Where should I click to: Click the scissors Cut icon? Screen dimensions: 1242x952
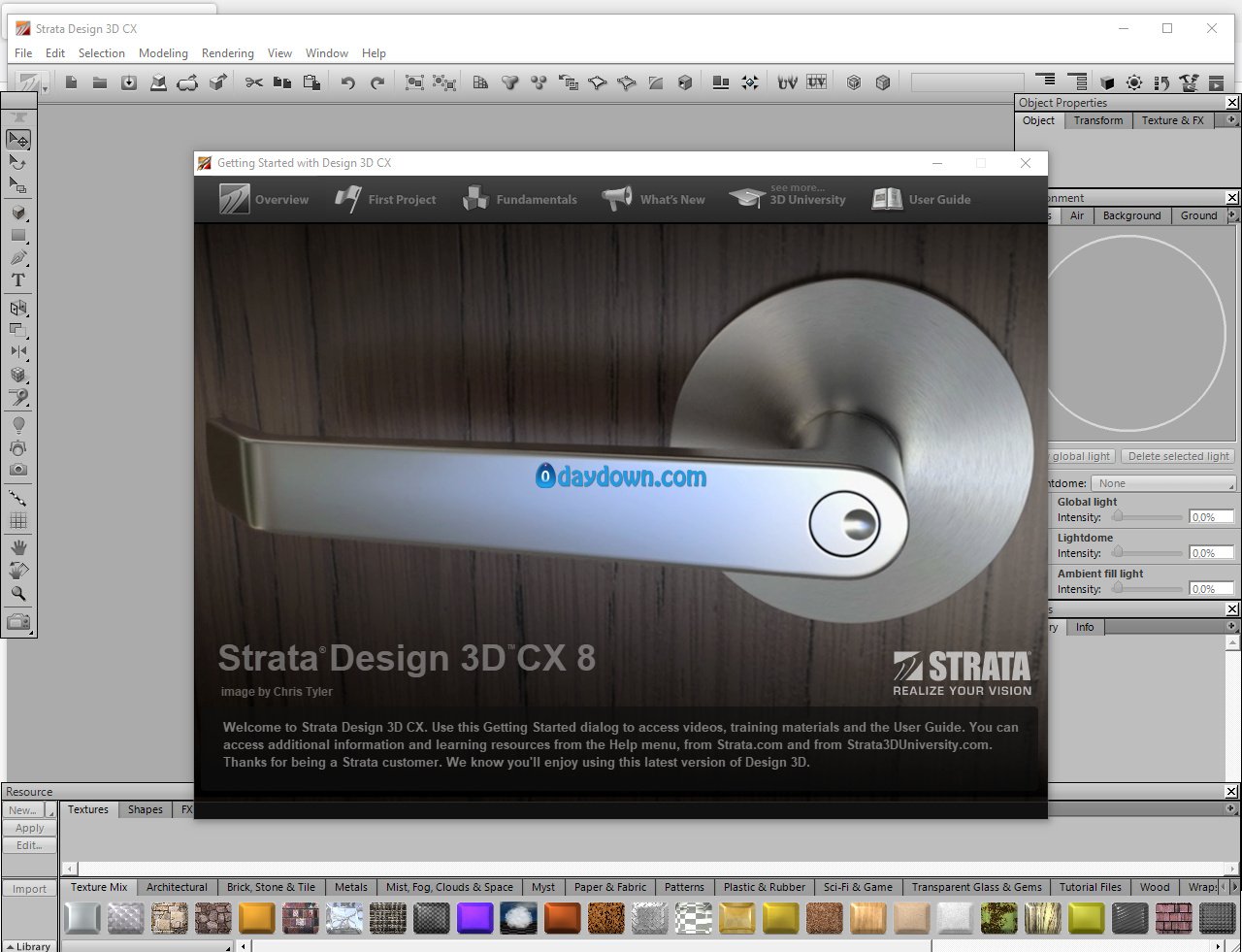pos(253,83)
